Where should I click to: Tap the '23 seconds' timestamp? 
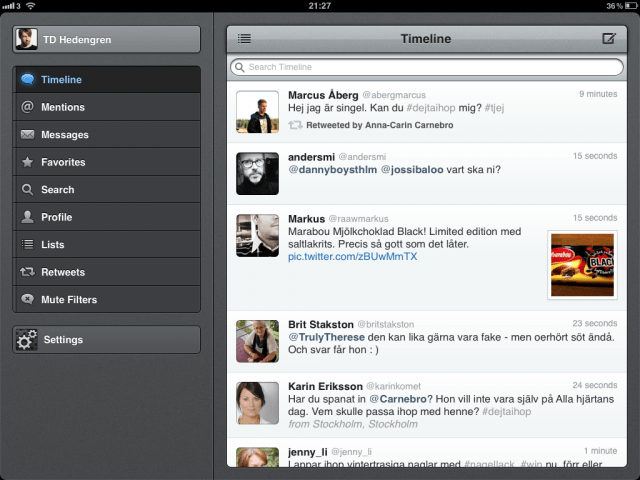pos(595,323)
